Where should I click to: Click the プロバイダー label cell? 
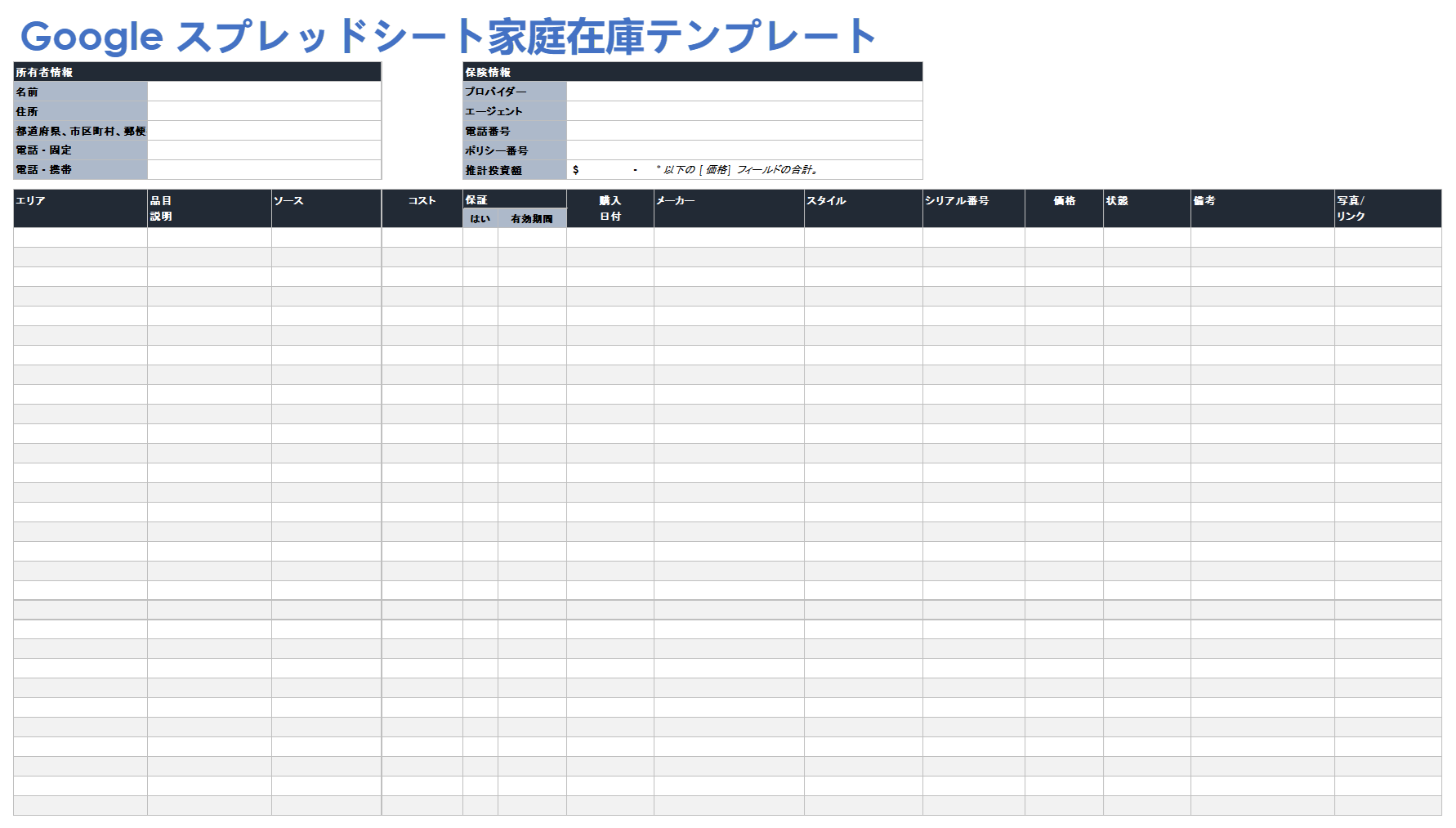pyautogui.click(x=515, y=92)
